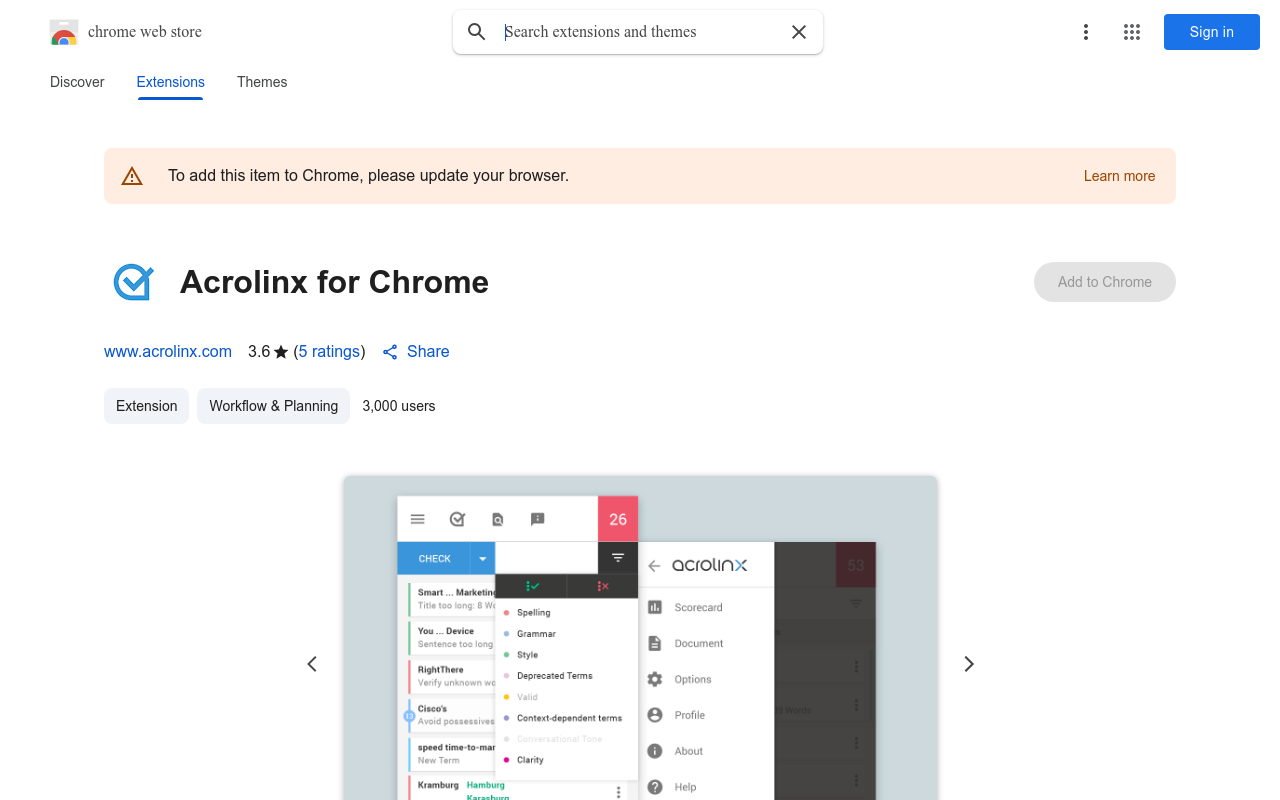The width and height of the screenshot is (1280, 800).
Task: Open the Learn more link
Action: tap(1119, 176)
